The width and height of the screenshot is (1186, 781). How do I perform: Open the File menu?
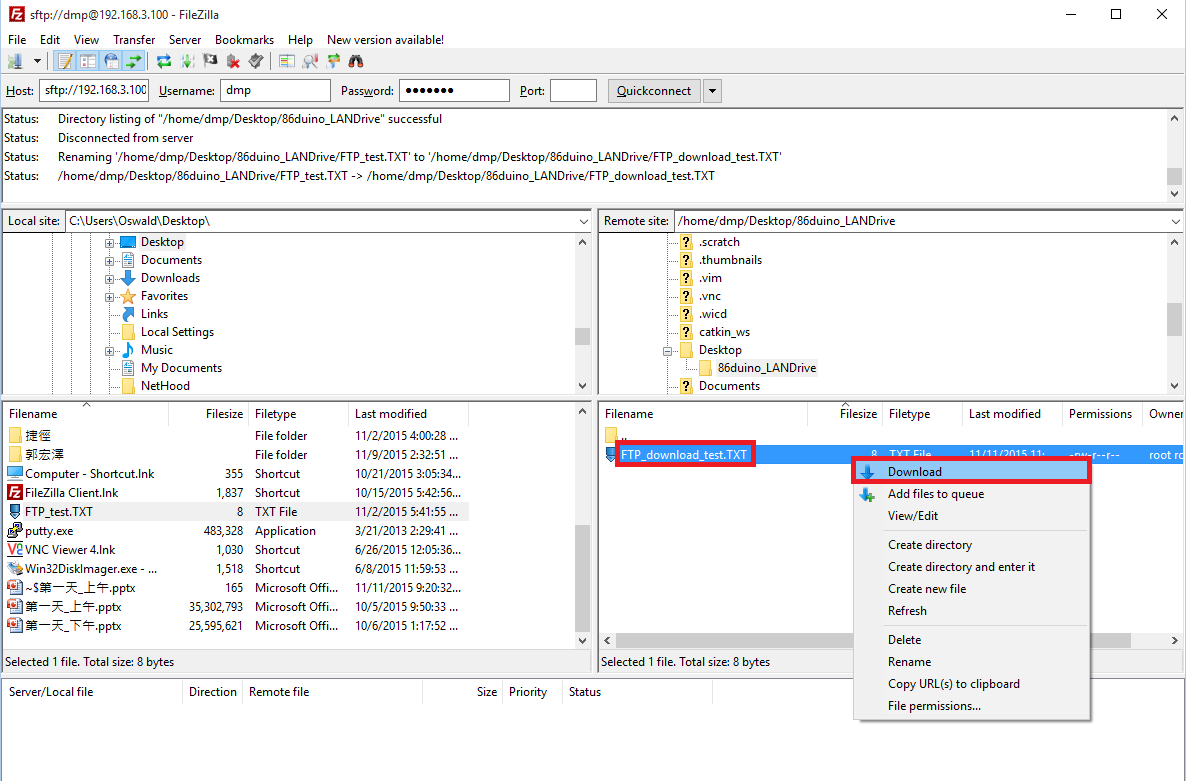[17, 39]
